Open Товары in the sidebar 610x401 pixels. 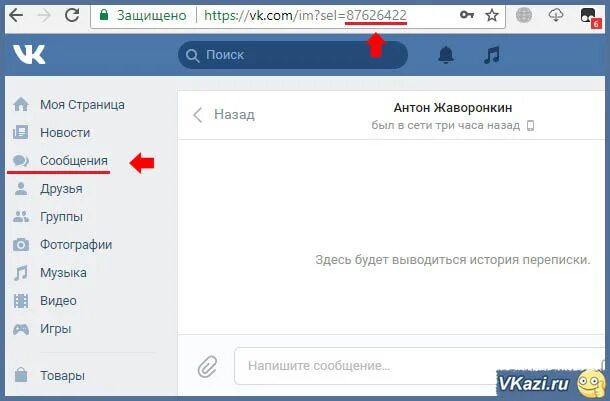[62, 375]
